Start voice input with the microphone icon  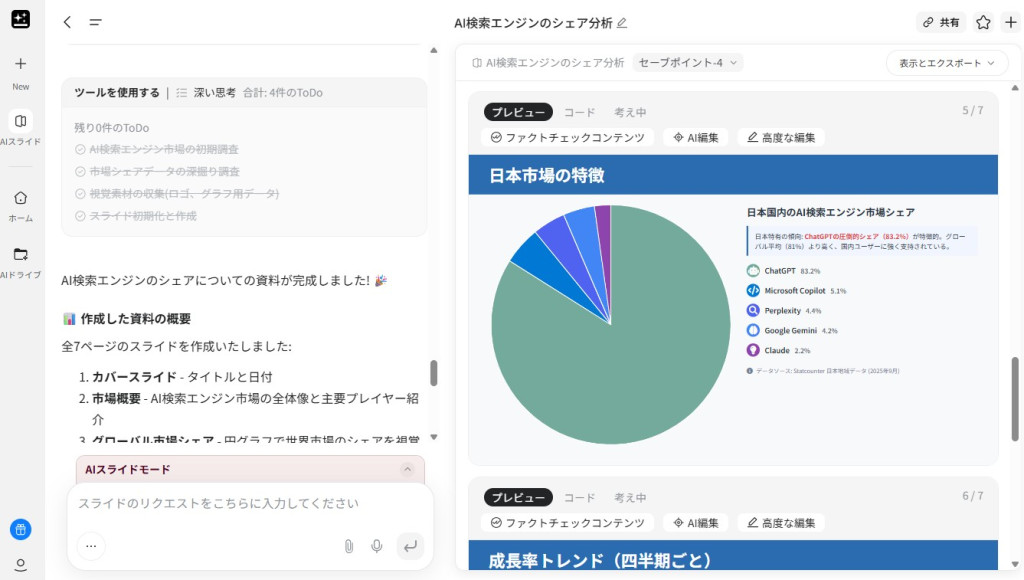[376, 545]
